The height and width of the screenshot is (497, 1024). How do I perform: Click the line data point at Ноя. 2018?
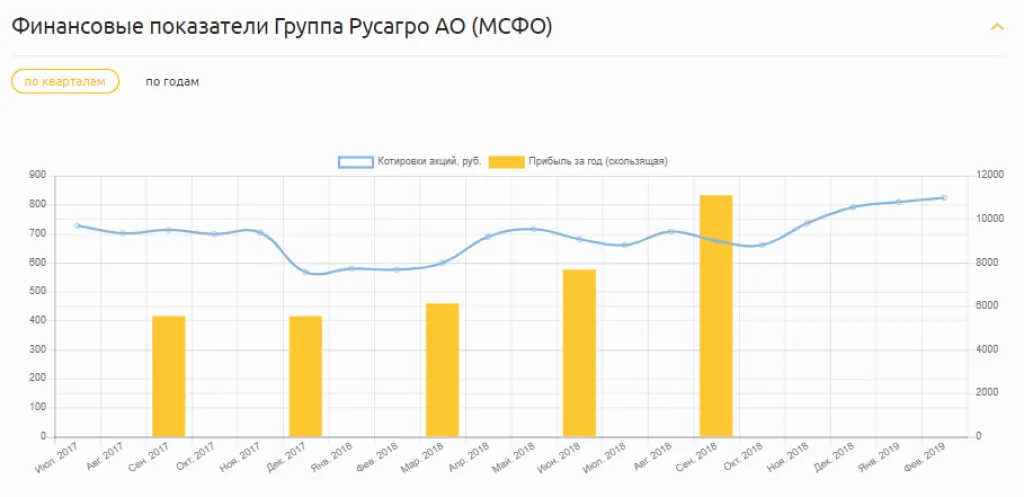point(807,223)
